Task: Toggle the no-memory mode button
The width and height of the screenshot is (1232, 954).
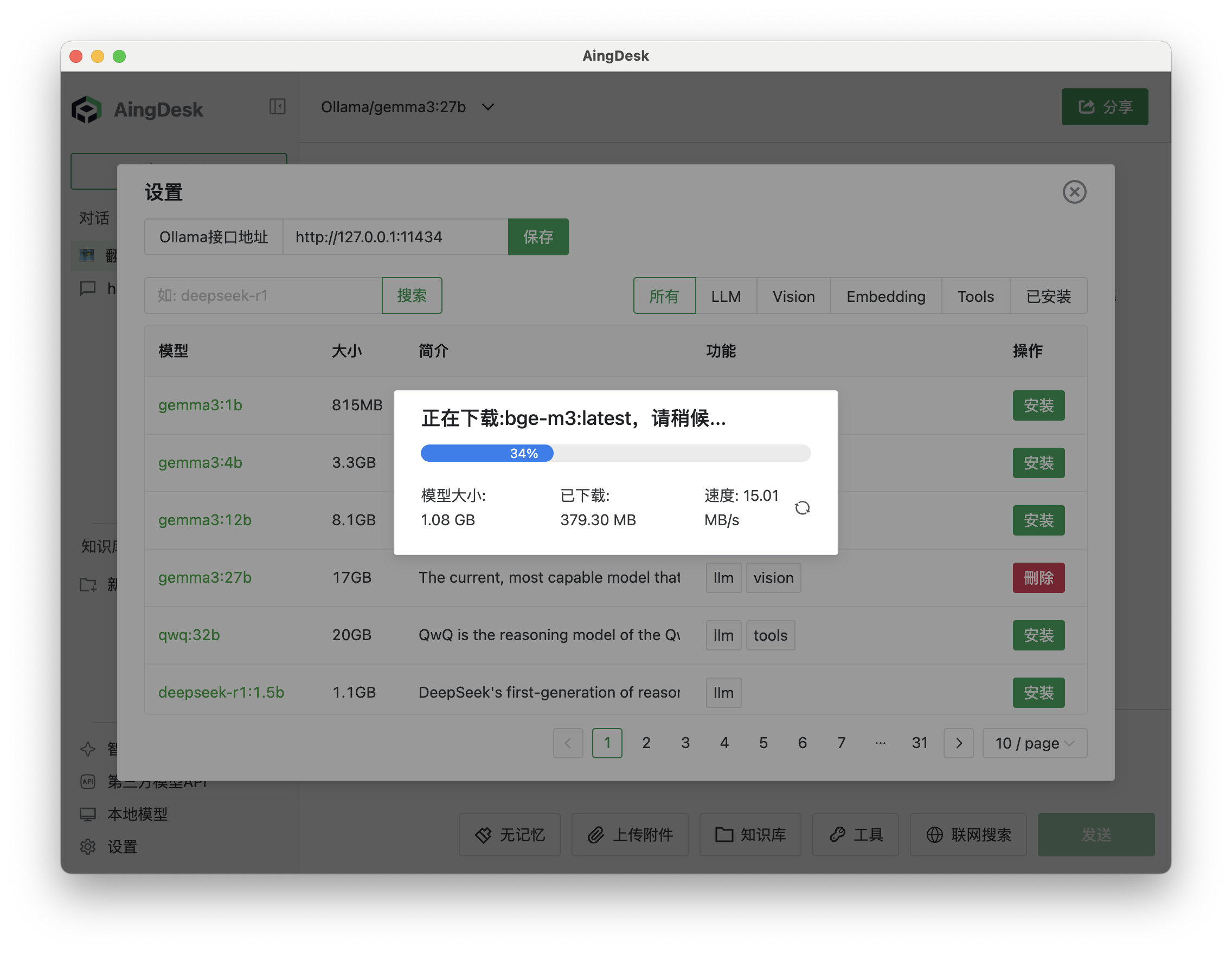Action: (x=509, y=834)
